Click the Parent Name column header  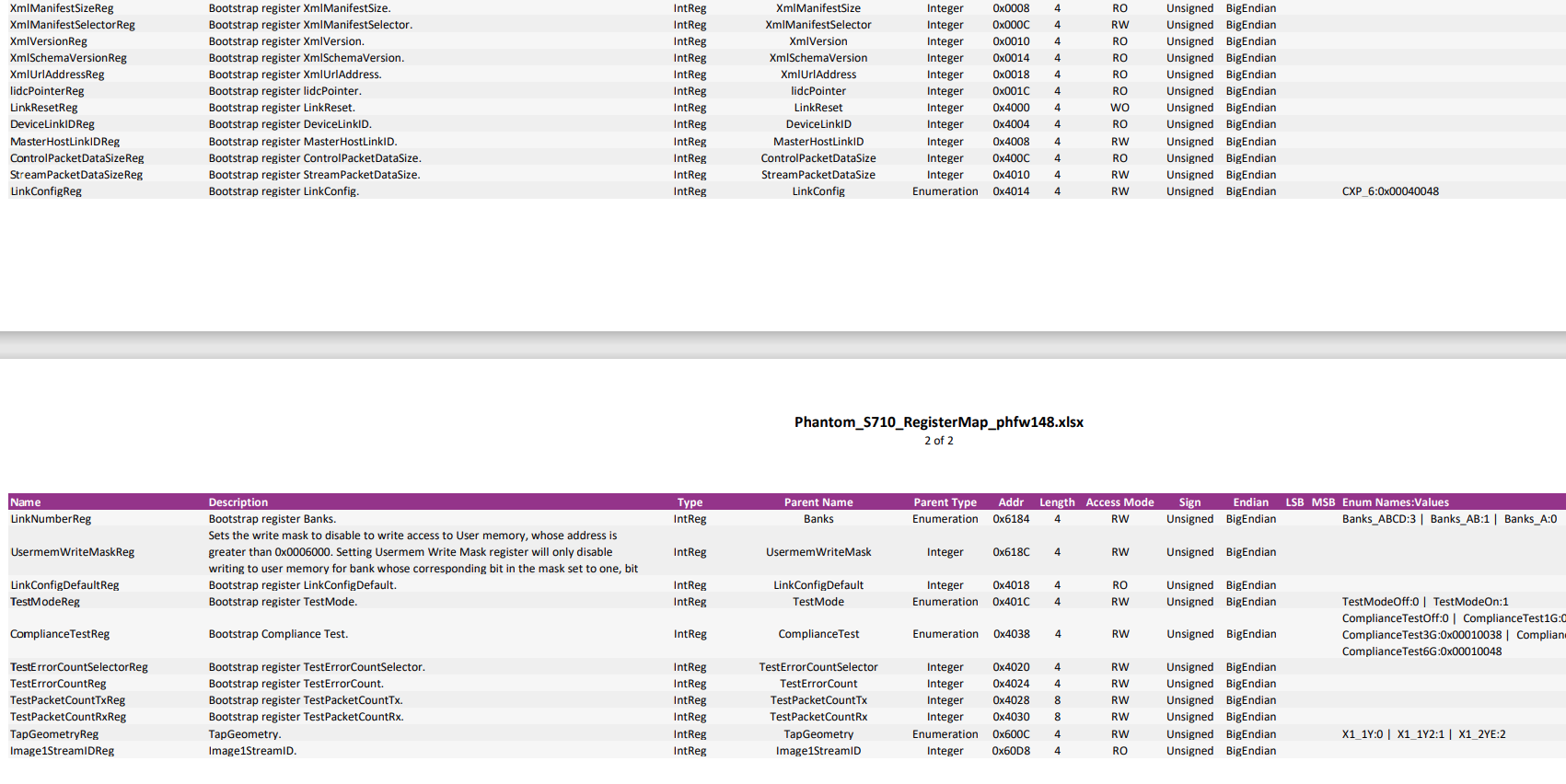pyautogui.click(x=818, y=502)
